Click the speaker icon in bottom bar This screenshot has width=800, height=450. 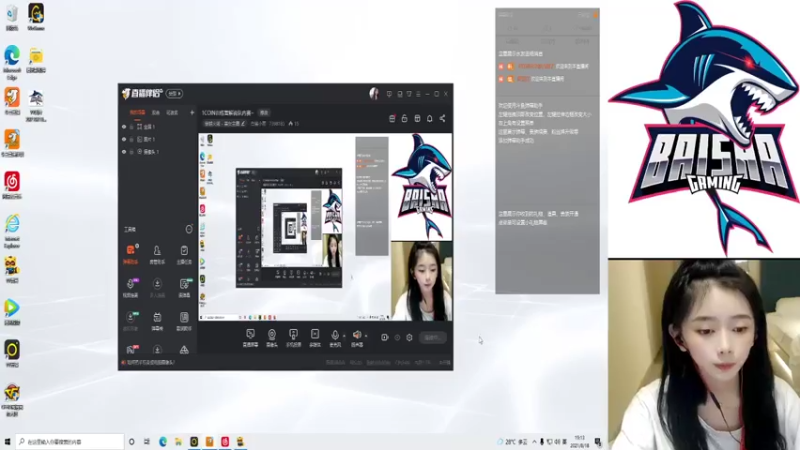[357, 335]
